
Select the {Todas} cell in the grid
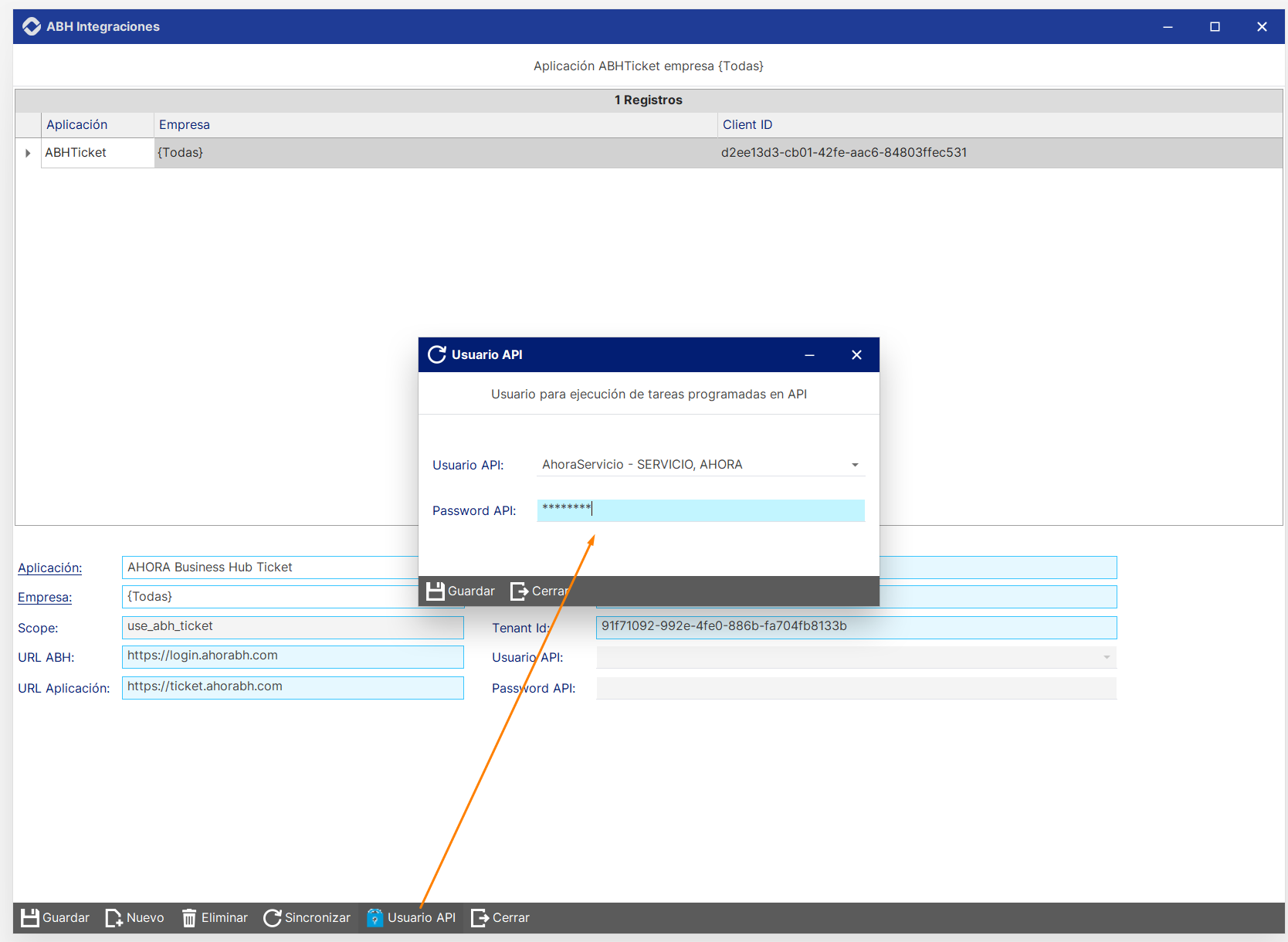click(x=436, y=153)
